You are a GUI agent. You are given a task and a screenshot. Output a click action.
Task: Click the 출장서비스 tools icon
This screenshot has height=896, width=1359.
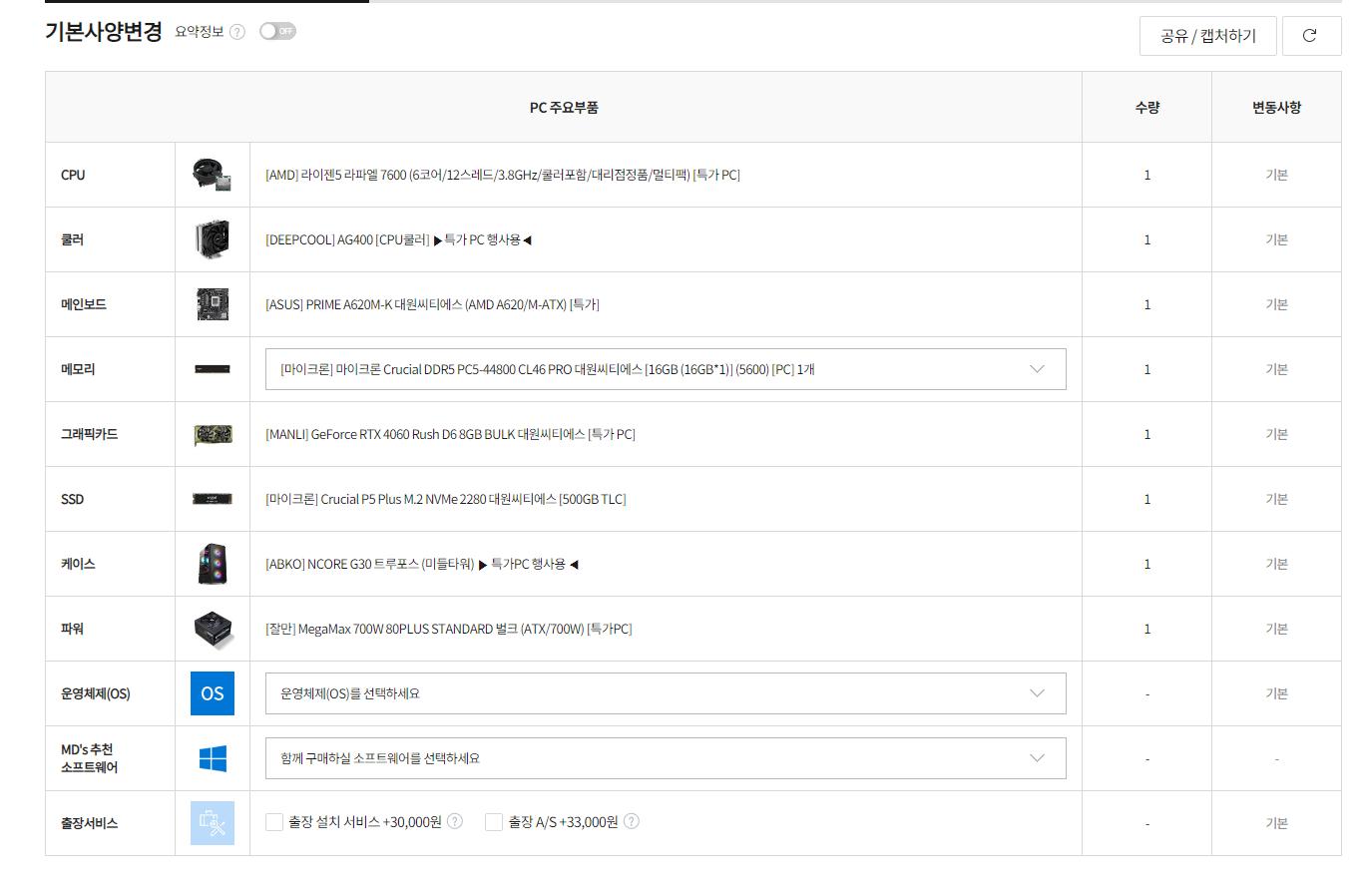pyautogui.click(x=213, y=823)
